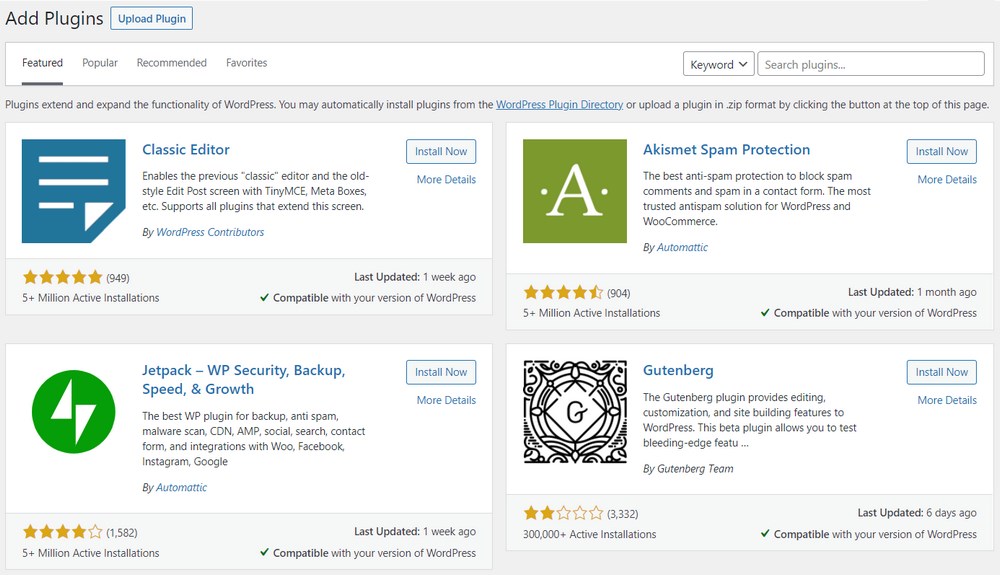Viewport: 1000px width, 575px height.
Task: View More Details for Jetpack
Action: [446, 400]
